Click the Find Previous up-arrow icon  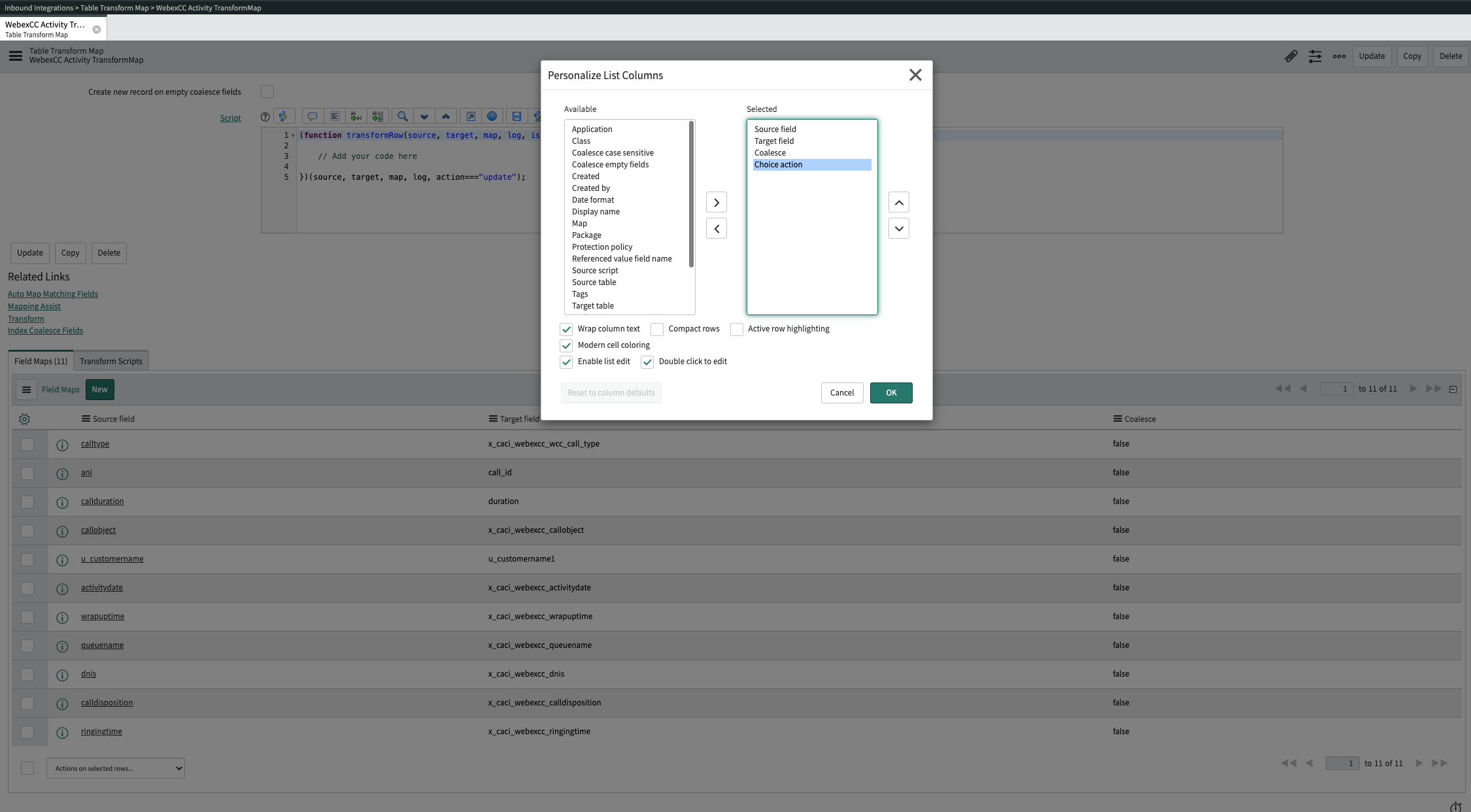445,116
